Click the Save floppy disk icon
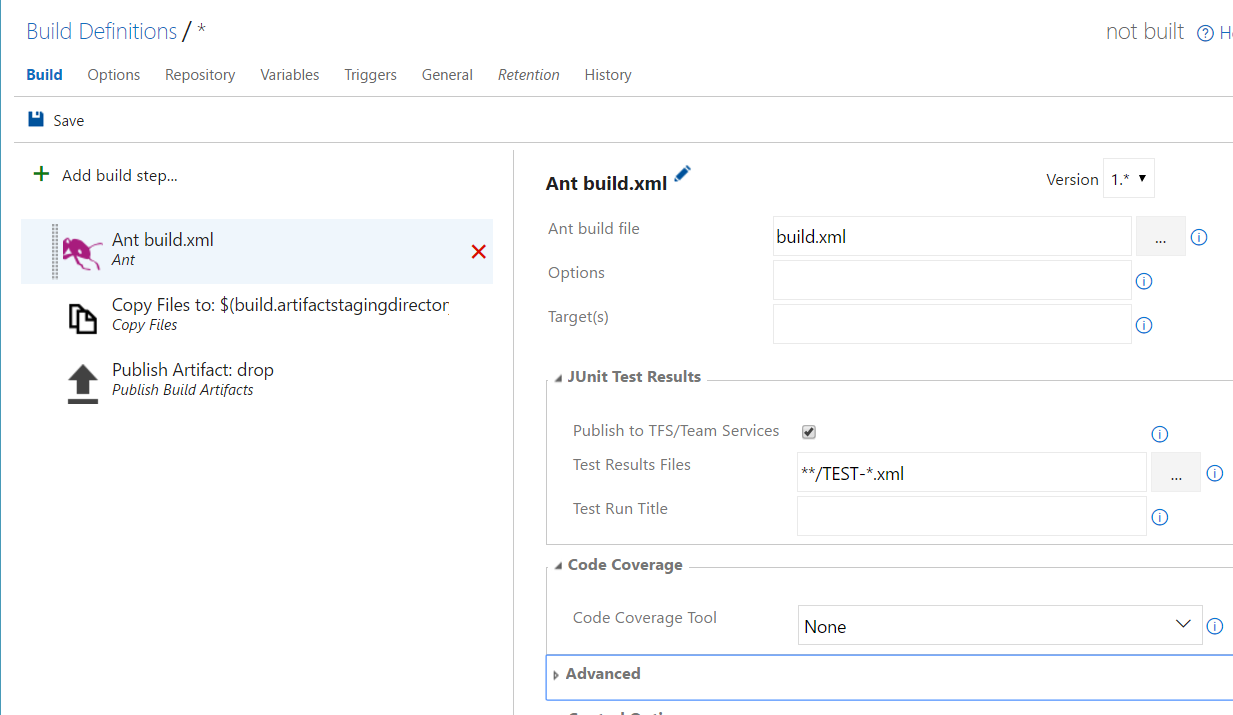 tap(36, 120)
